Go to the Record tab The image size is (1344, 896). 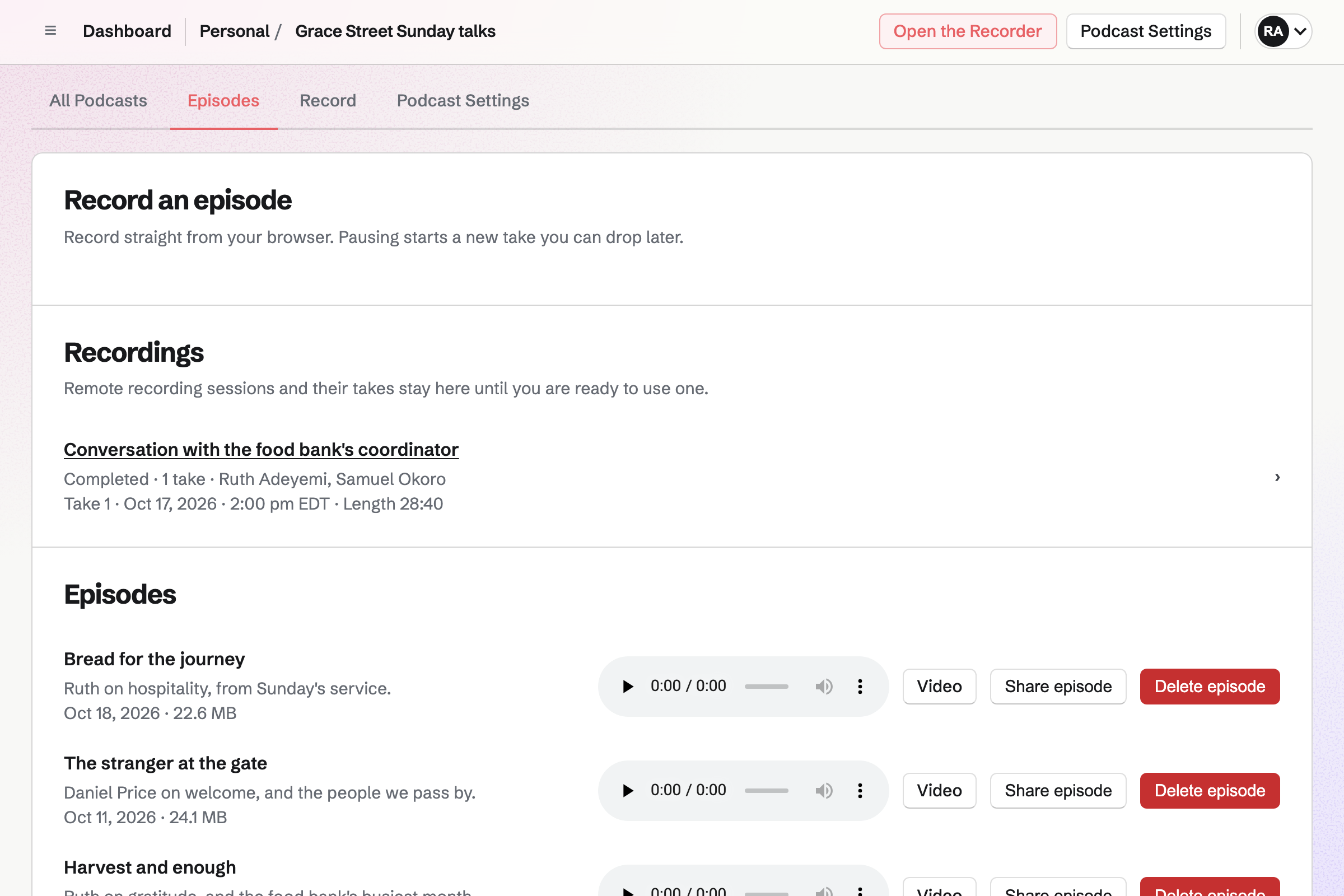pyautogui.click(x=328, y=101)
